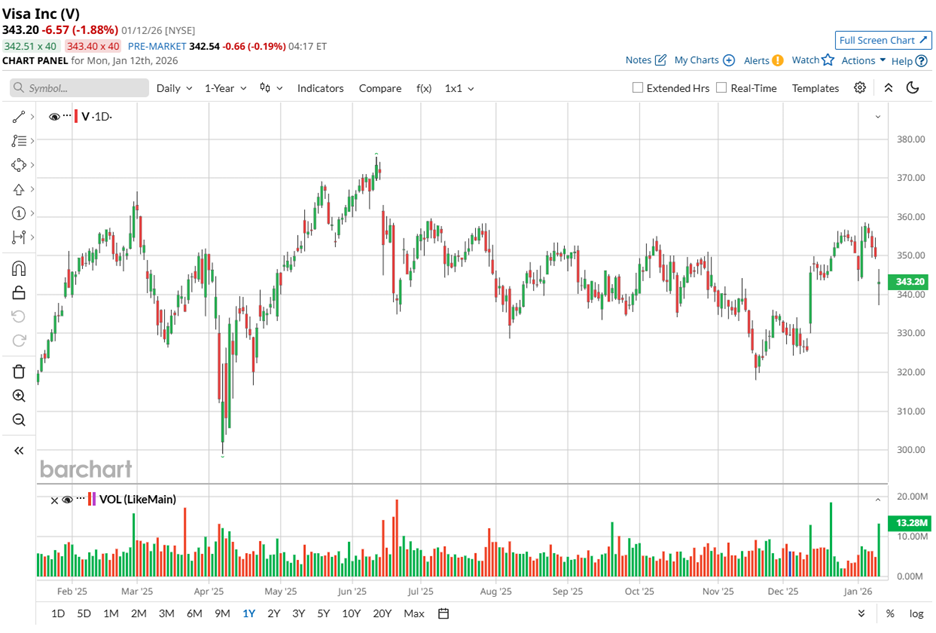This screenshot has height=633, width=936.
Task: Open the VOL indicator more options dots
Action: click(80, 498)
